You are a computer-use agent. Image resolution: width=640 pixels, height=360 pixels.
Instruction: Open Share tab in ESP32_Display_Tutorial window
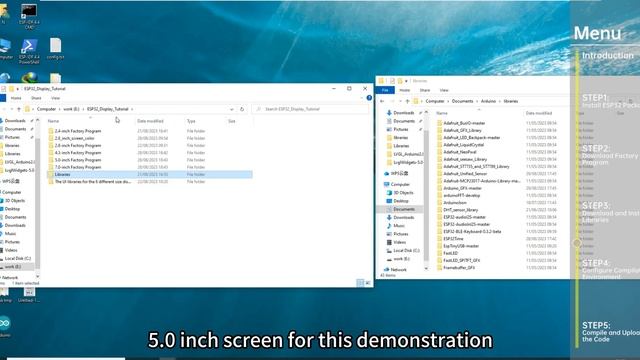pyautogui.click(x=36, y=98)
